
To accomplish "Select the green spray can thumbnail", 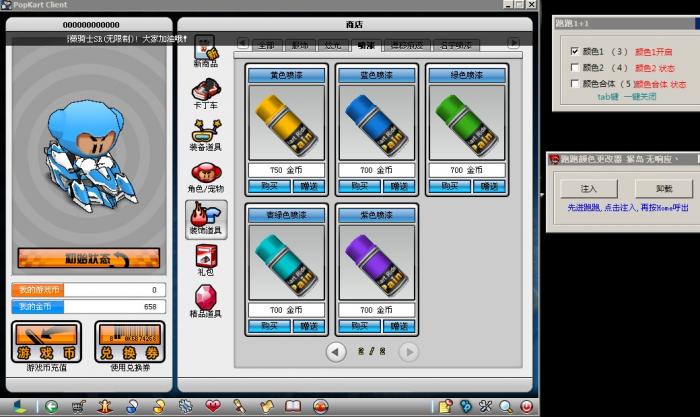I will click(x=467, y=123).
